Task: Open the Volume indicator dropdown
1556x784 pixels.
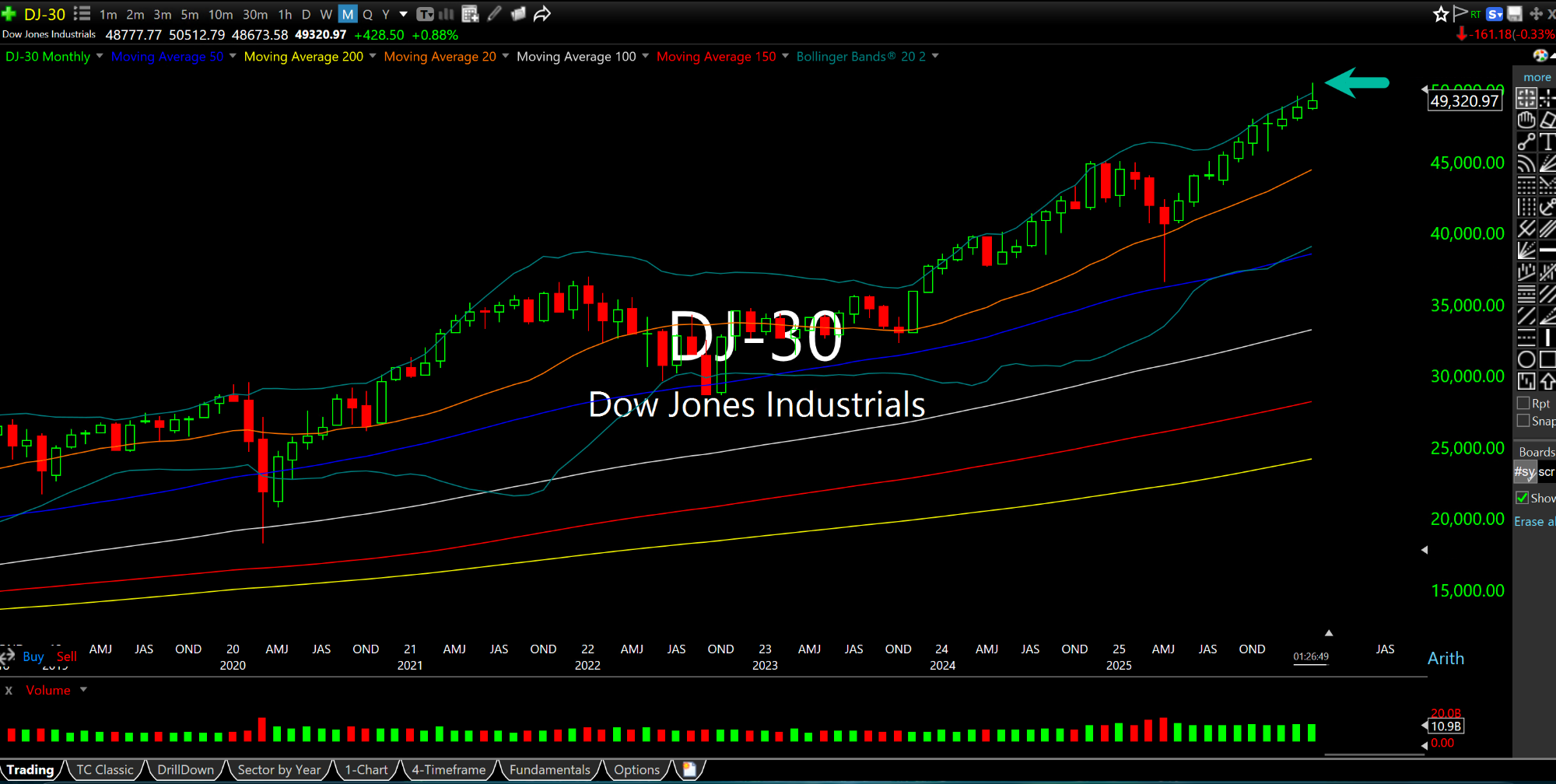Action: pyautogui.click(x=83, y=690)
